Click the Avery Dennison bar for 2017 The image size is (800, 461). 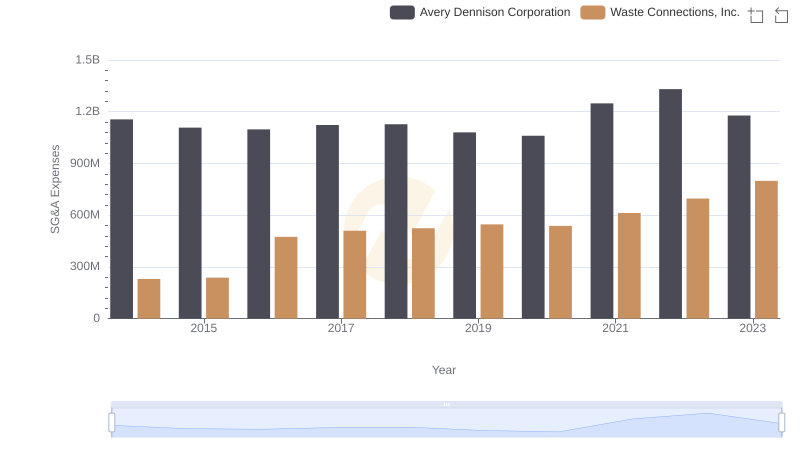click(328, 221)
